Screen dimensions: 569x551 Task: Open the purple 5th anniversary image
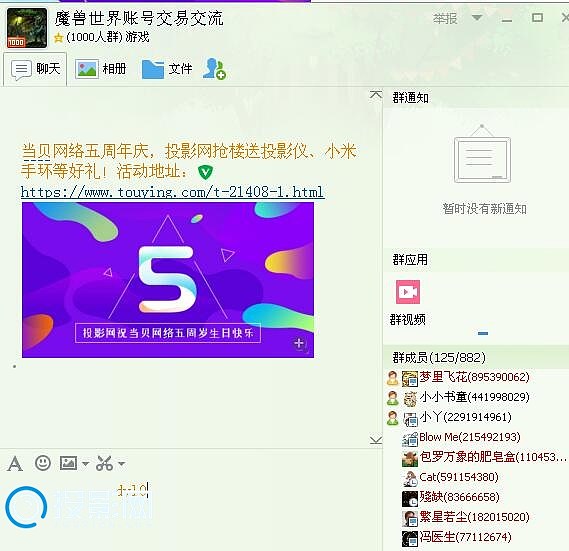tap(168, 280)
